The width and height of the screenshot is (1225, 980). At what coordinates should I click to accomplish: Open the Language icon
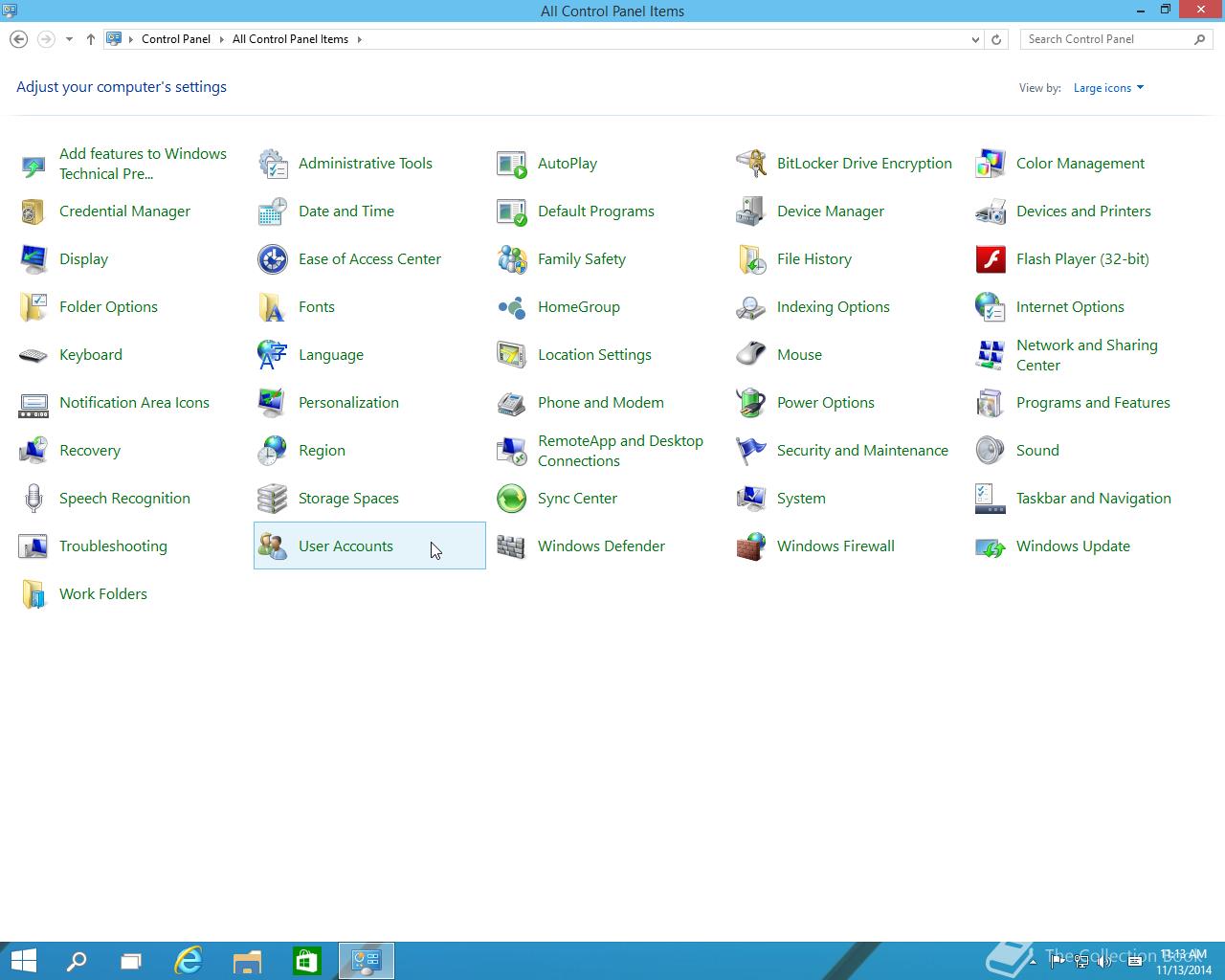click(273, 355)
